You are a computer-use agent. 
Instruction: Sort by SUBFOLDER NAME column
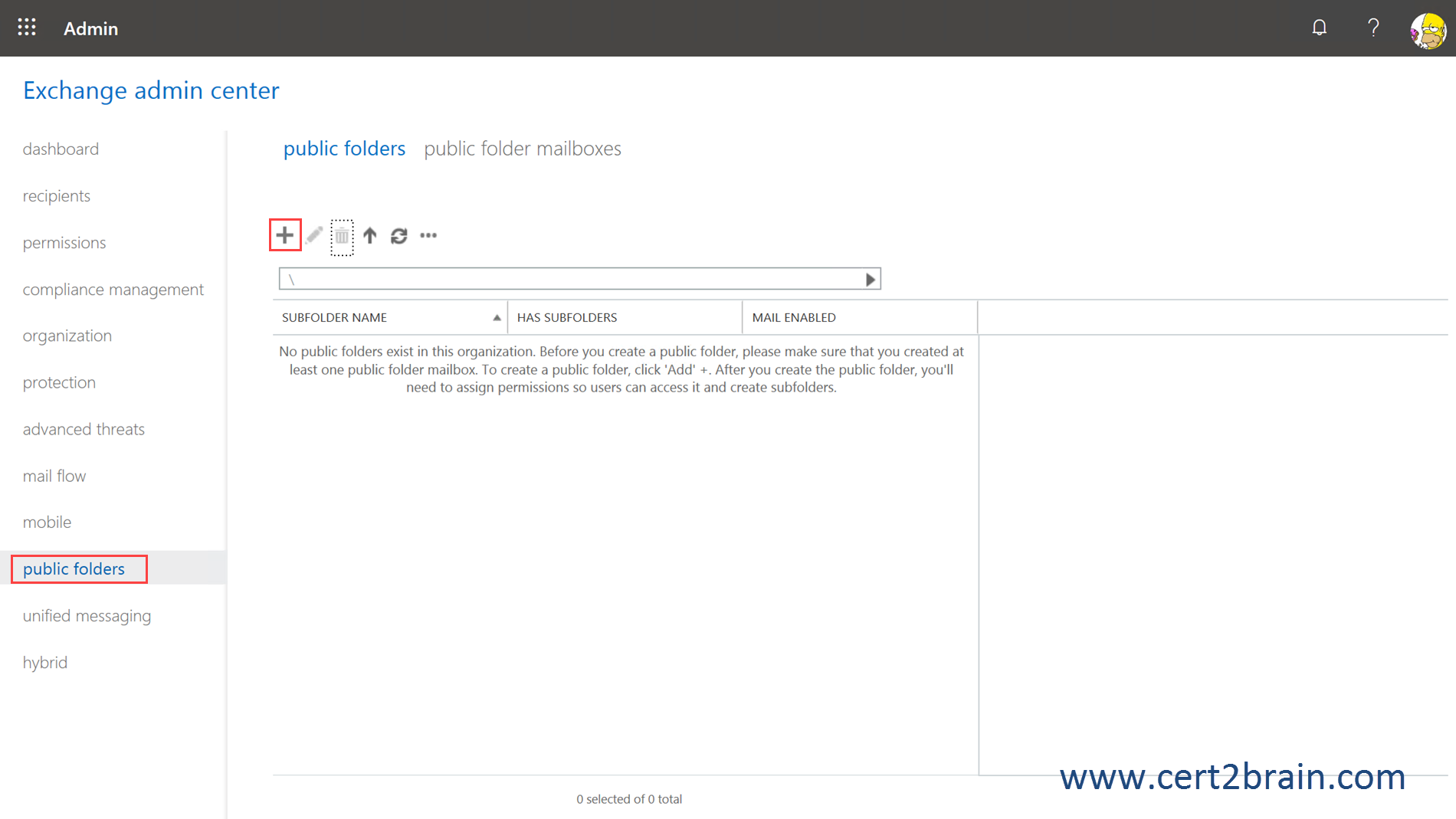(390, 317)
